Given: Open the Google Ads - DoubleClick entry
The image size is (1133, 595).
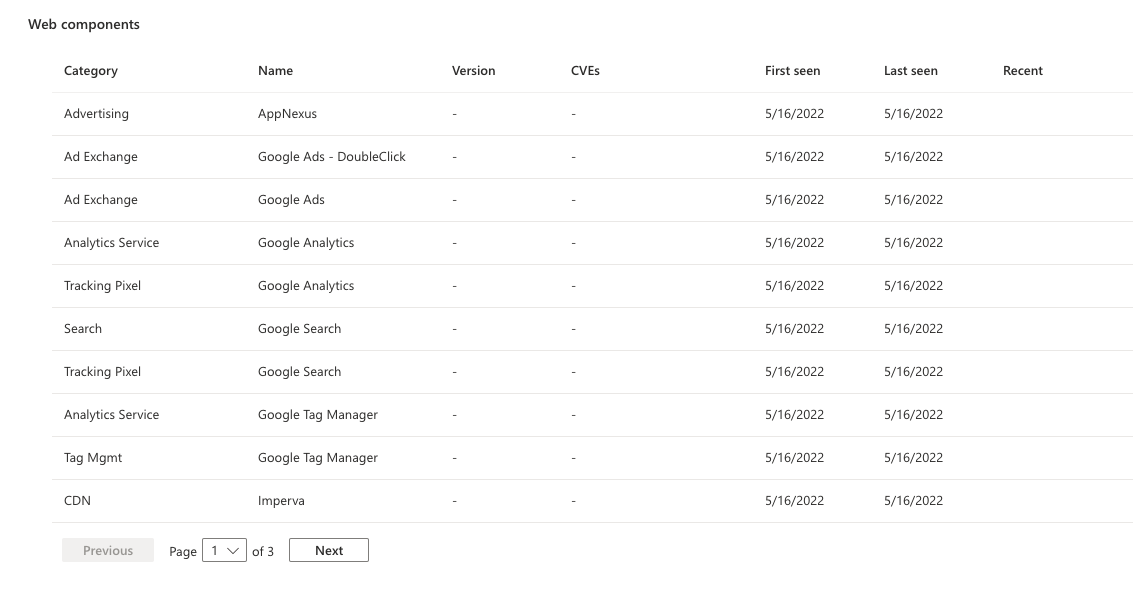Looking at the screenshot, I should point(331,156).
